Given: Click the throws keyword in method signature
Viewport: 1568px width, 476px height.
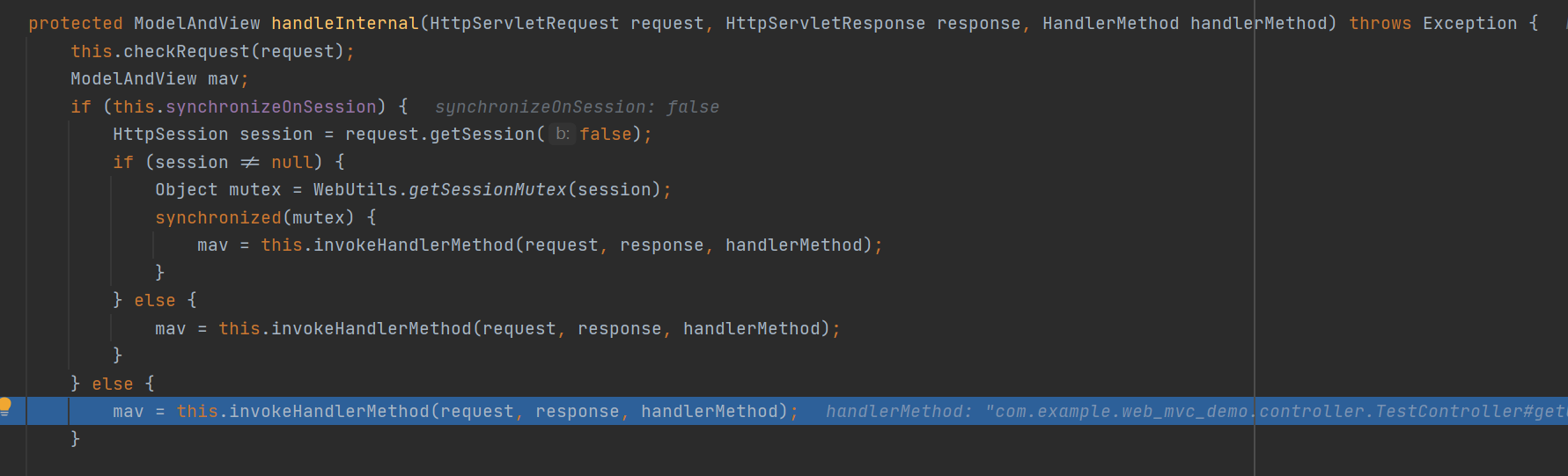Looking at the screenshot, I should [x=1380, y=24].
